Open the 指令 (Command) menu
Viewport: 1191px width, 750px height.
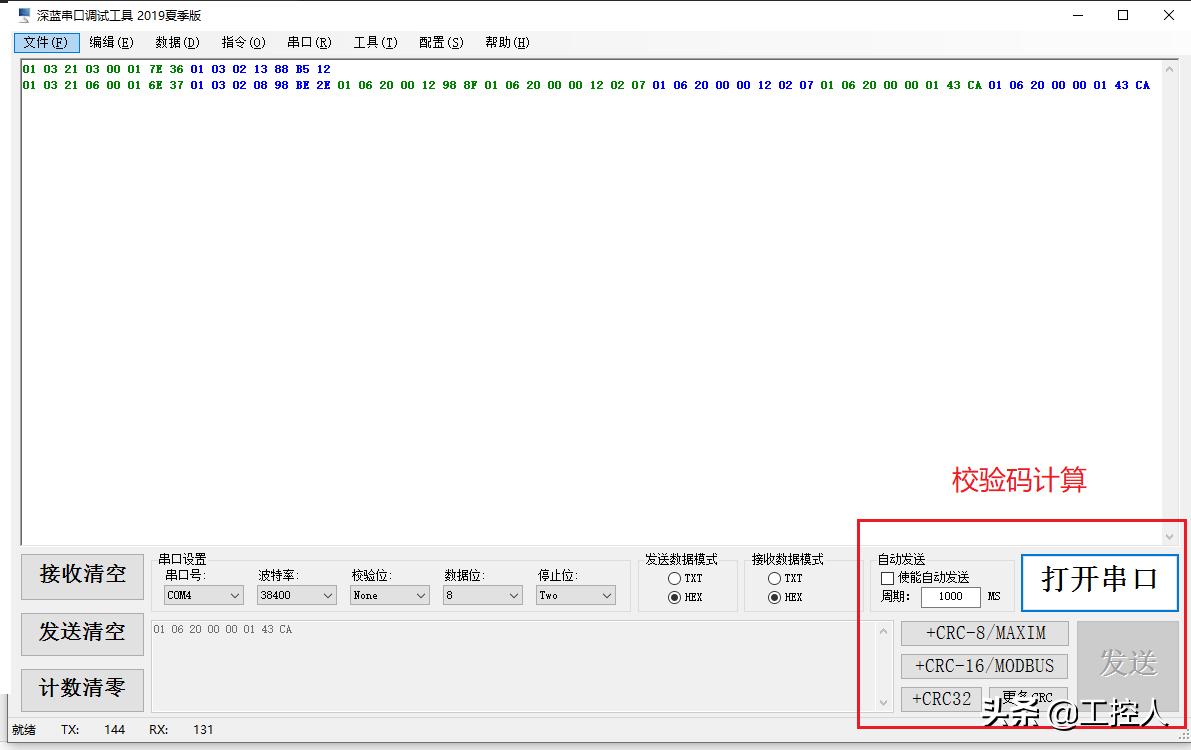[x=242, y=42]
